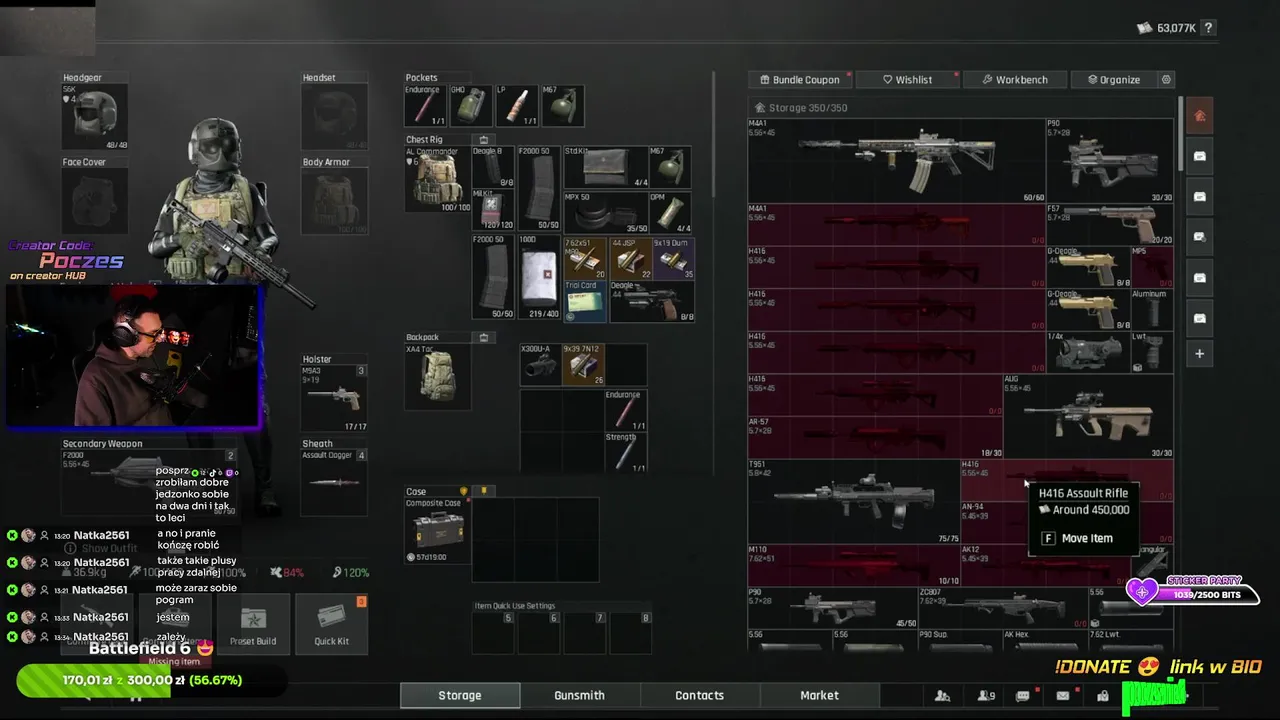Select the Std.Kit pouch in chest rig
1280x720 pixels.
(606, 167)
